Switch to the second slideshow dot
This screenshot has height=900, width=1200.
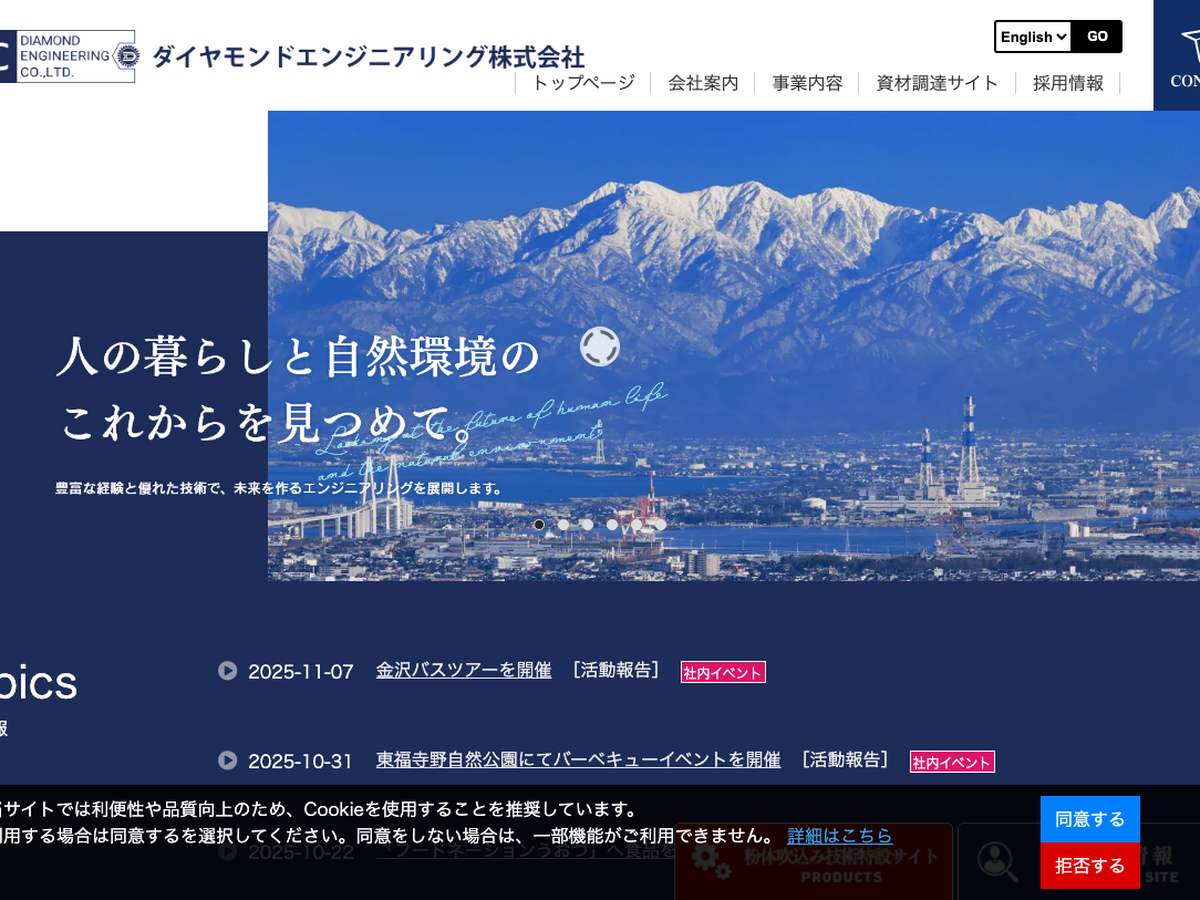(563, 524)
